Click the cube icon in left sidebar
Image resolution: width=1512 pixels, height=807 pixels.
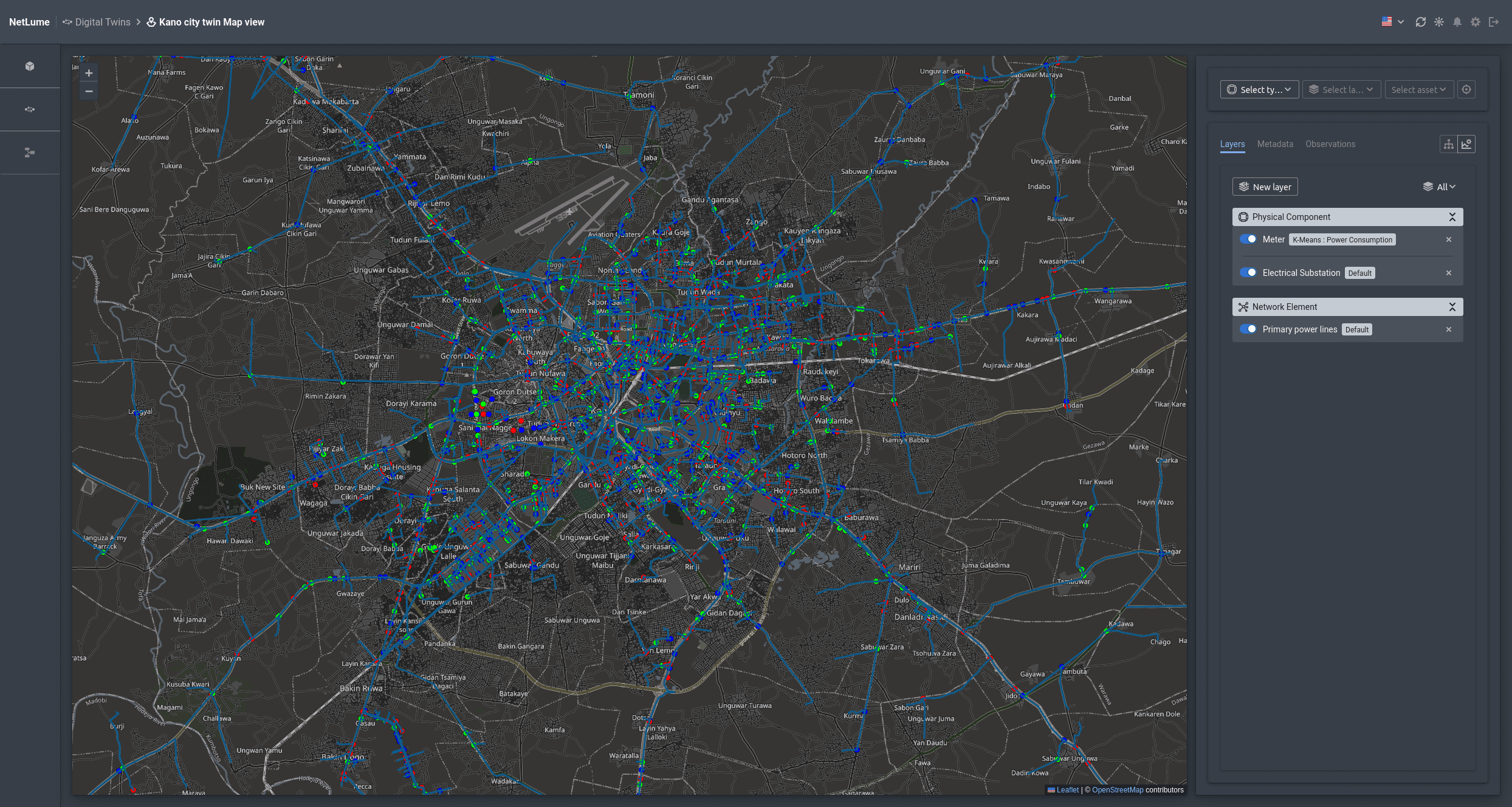(x=30, y=66)
